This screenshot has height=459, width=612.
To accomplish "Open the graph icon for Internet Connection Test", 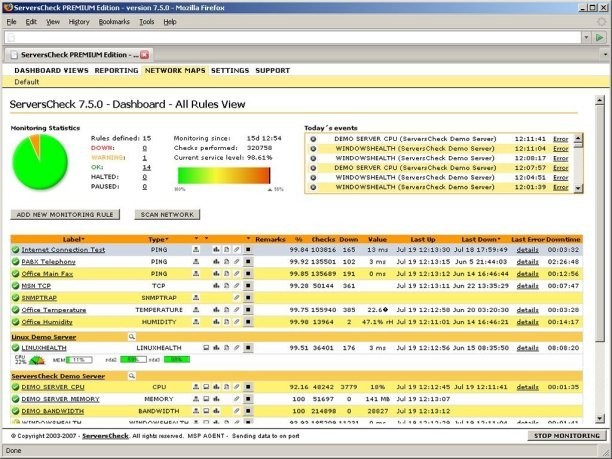I will point(216,249).
